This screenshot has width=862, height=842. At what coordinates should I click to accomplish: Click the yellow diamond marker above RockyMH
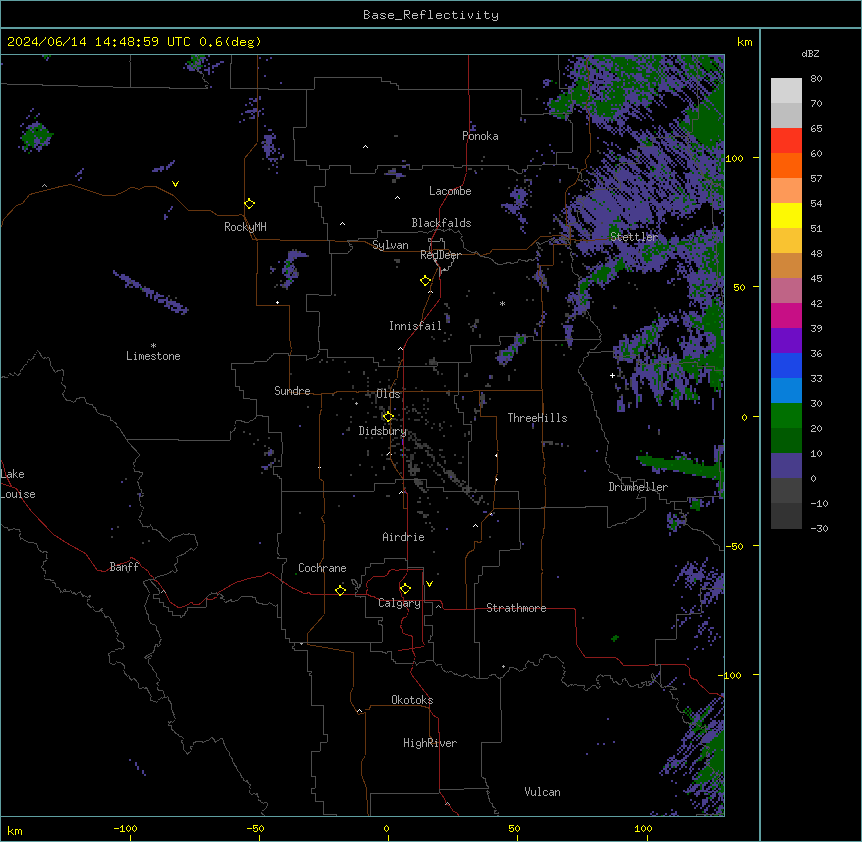pos(250,204)
